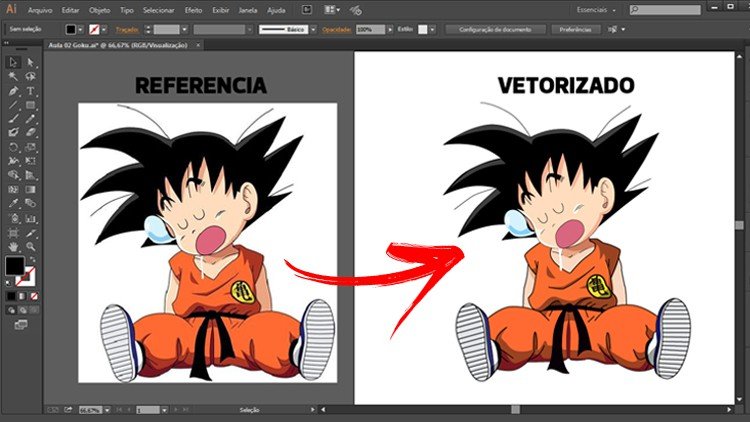The image size is (750, 422).
Task: Select the Line Segment tool
Action: (x=13, y=105)
